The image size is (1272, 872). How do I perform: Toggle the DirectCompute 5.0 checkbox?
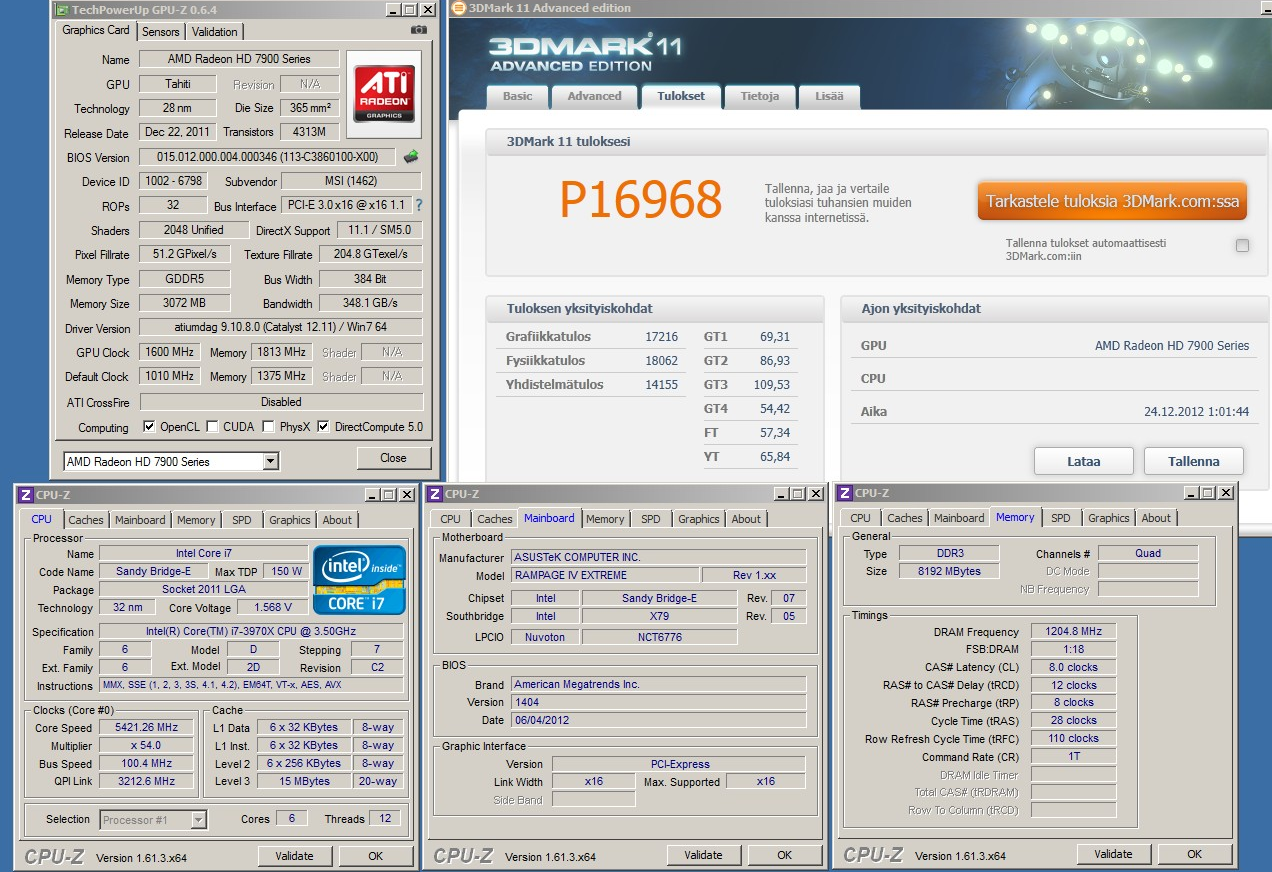[x=323, y=427]
